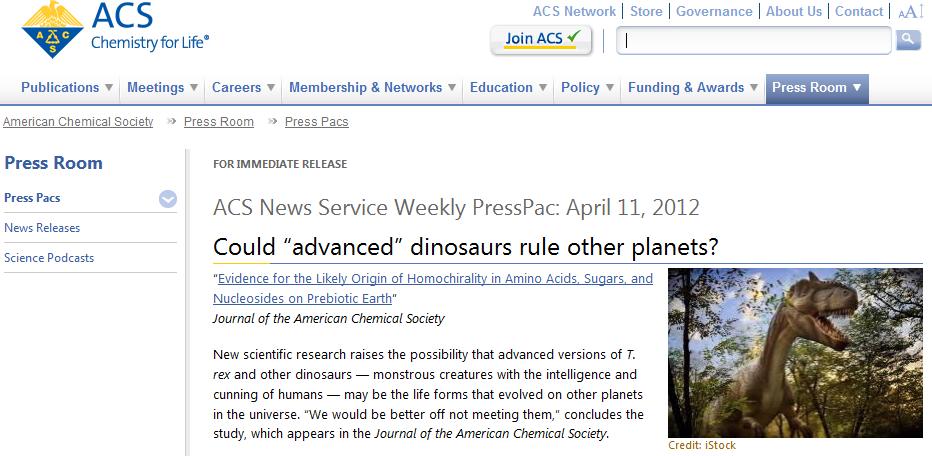Open the Meetings dropdown menu

[x=162, y=88]
